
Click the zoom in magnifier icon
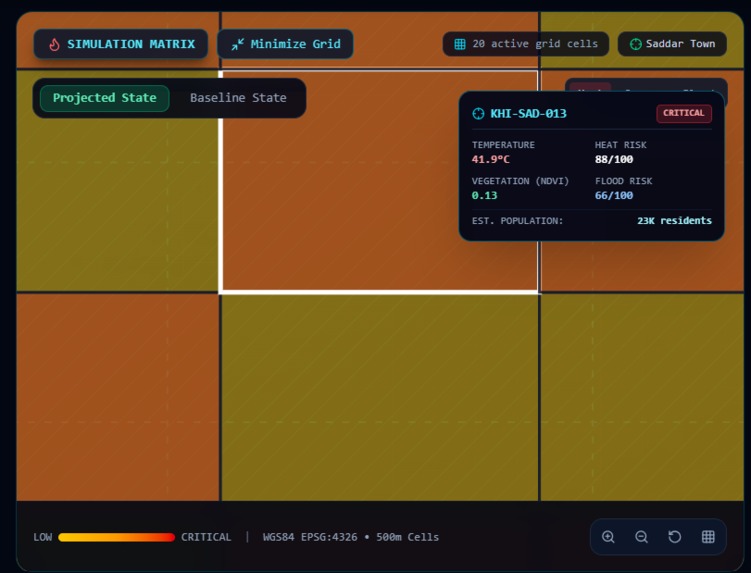click(608, 537)
